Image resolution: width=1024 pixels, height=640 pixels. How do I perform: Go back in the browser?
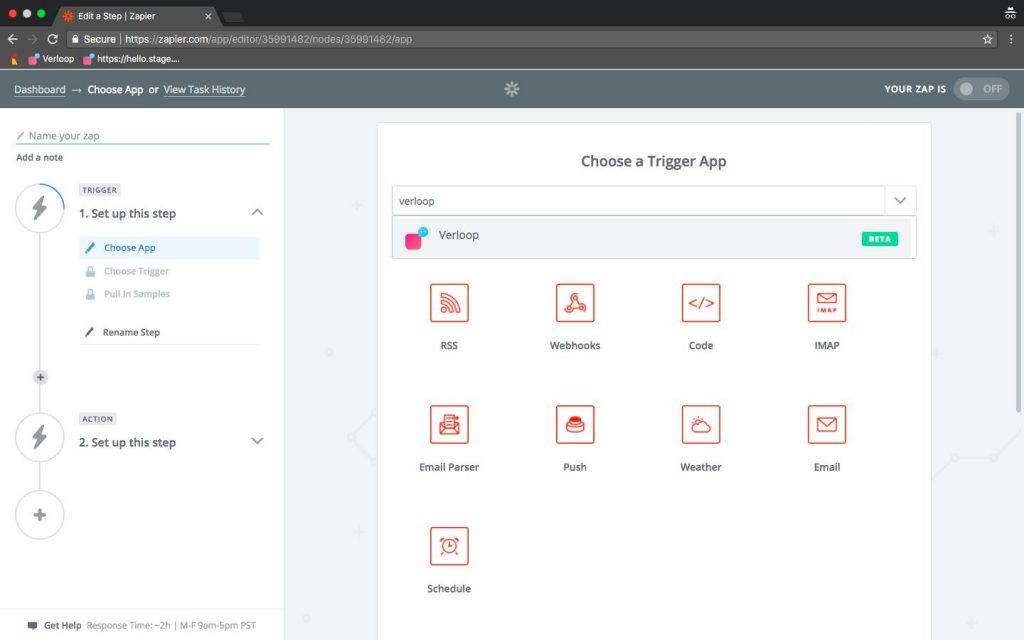12,39
